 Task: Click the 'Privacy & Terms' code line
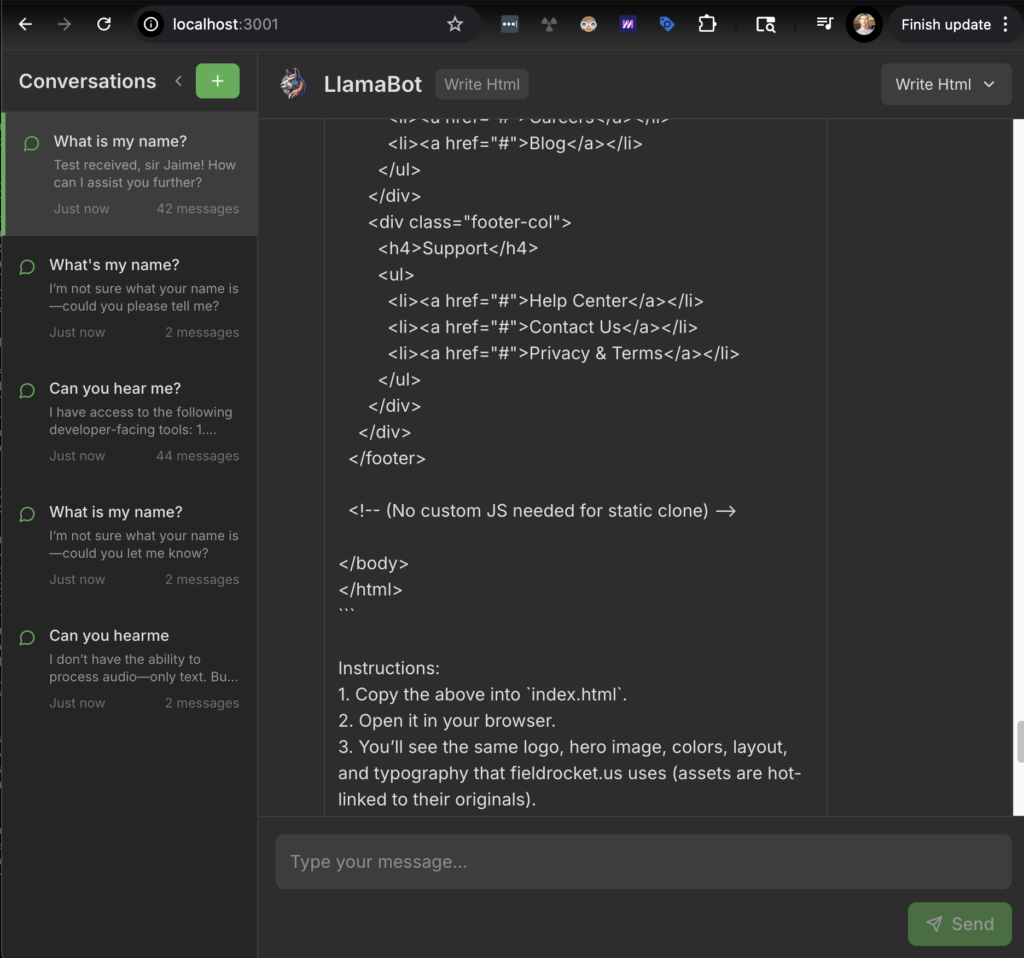(564, 353)
